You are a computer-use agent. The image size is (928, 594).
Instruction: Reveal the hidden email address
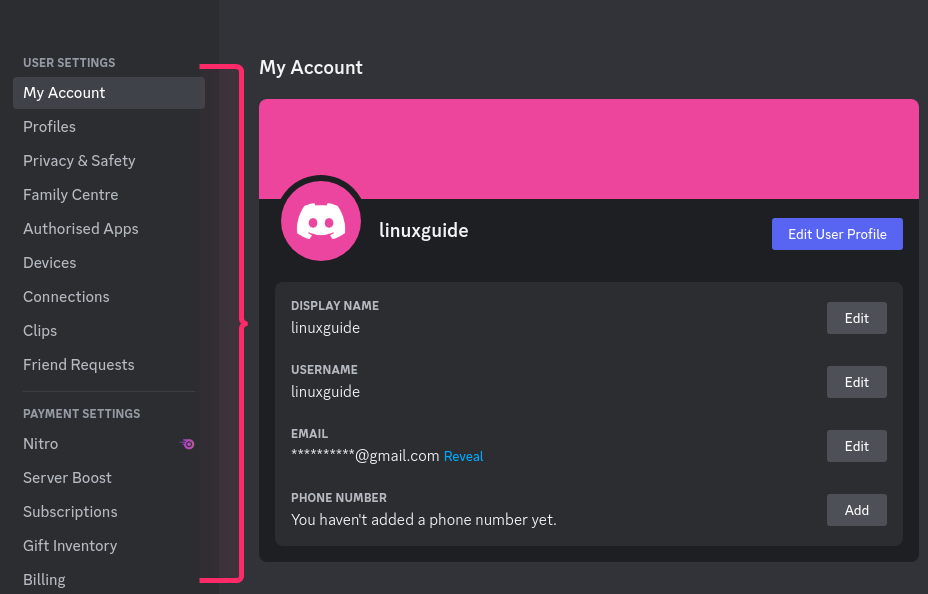tap(463, 457)
